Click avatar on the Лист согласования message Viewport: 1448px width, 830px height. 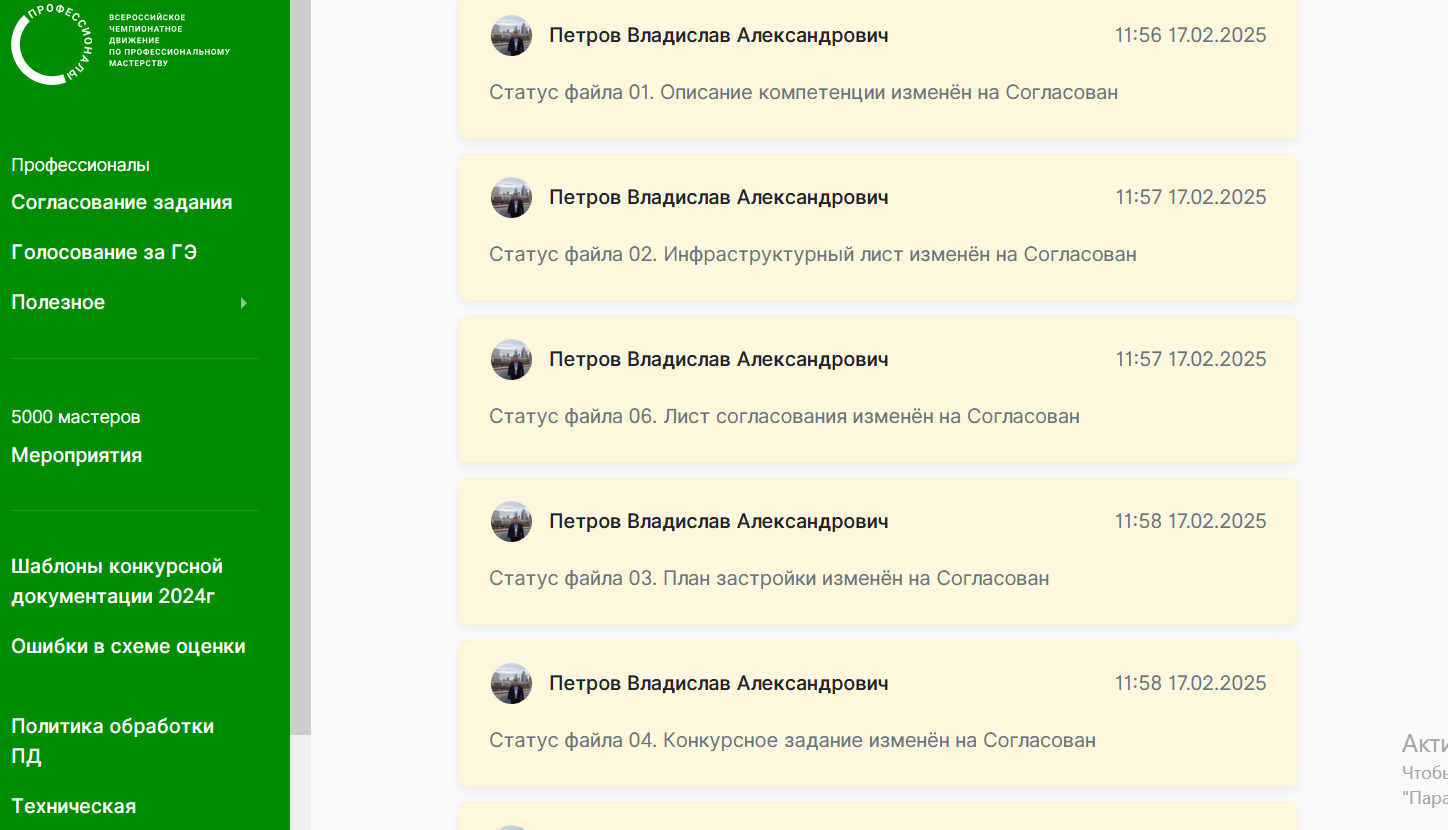click(511, 359)
